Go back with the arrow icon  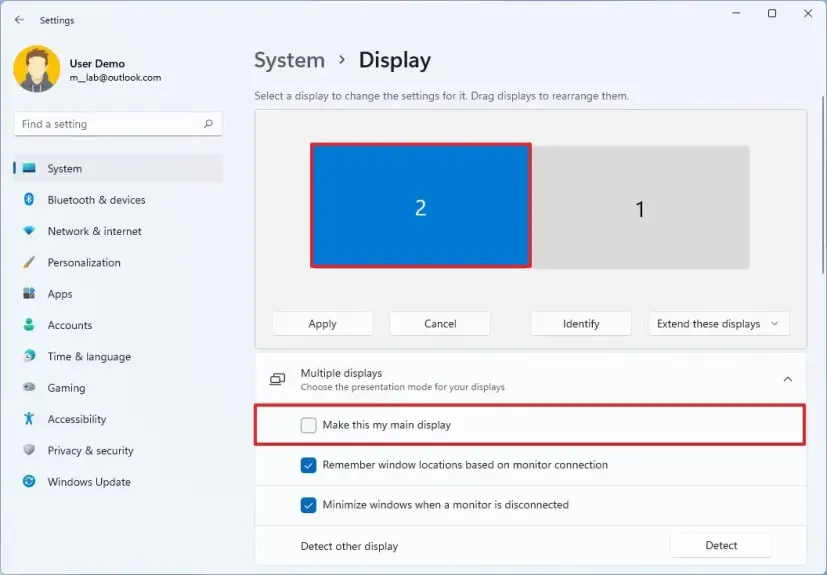pos(20,20)
